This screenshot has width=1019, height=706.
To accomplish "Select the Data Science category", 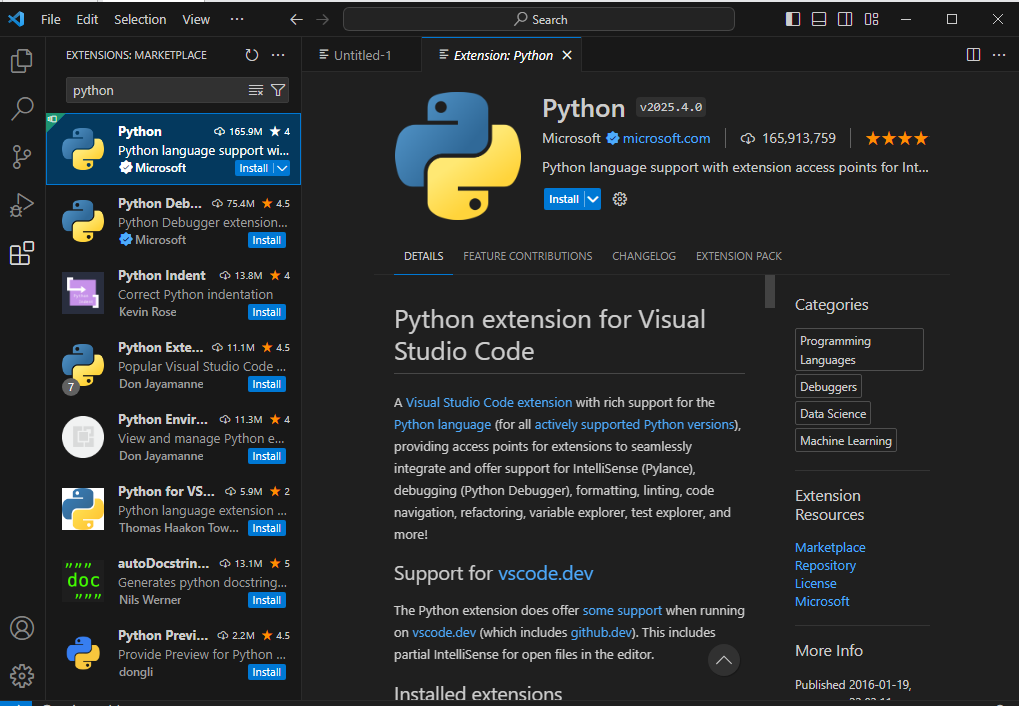I will (x=833, y=413).
